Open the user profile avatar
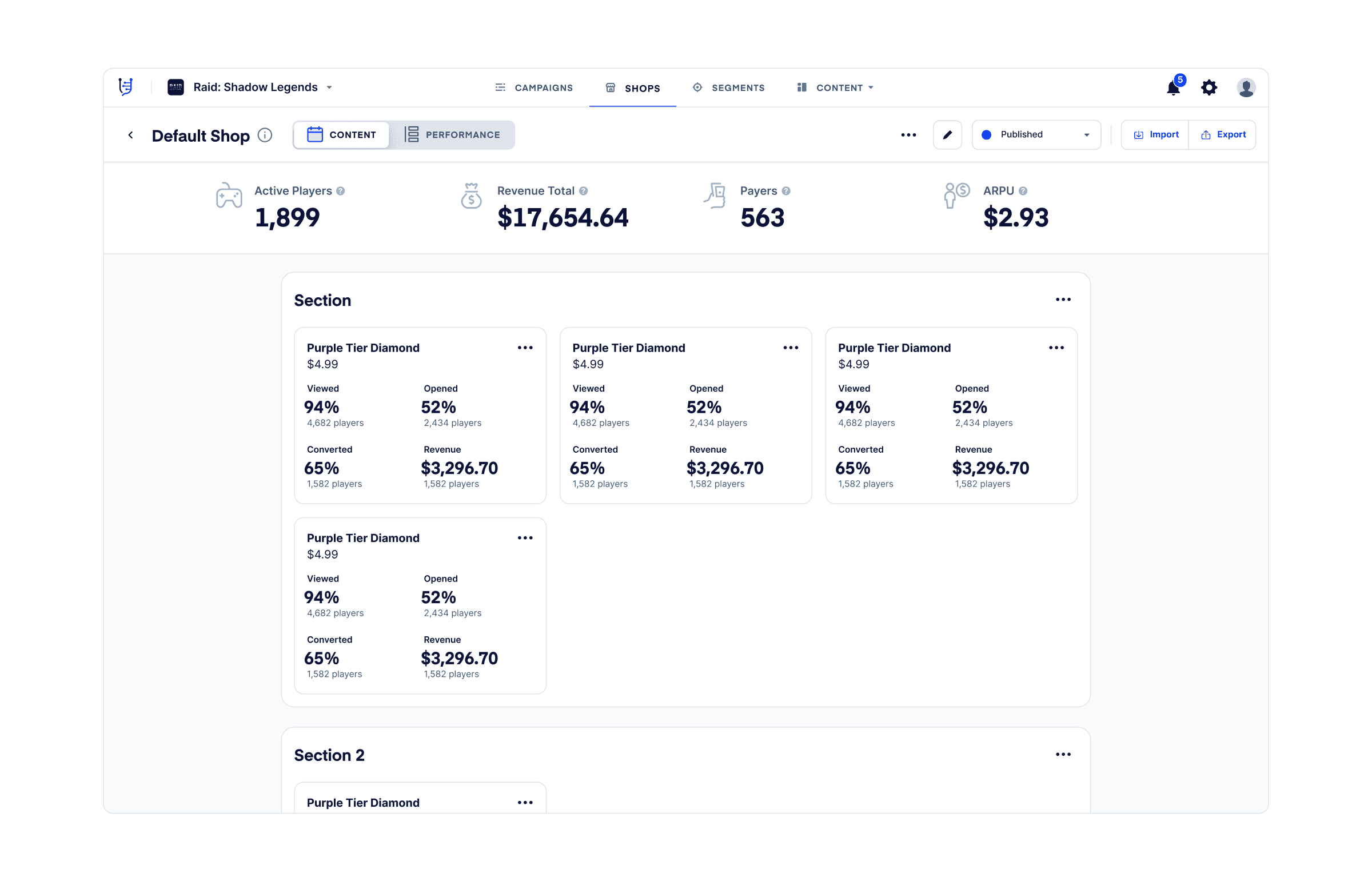The width and height of the screenshot is (1372, 881). pos(1246,87)
